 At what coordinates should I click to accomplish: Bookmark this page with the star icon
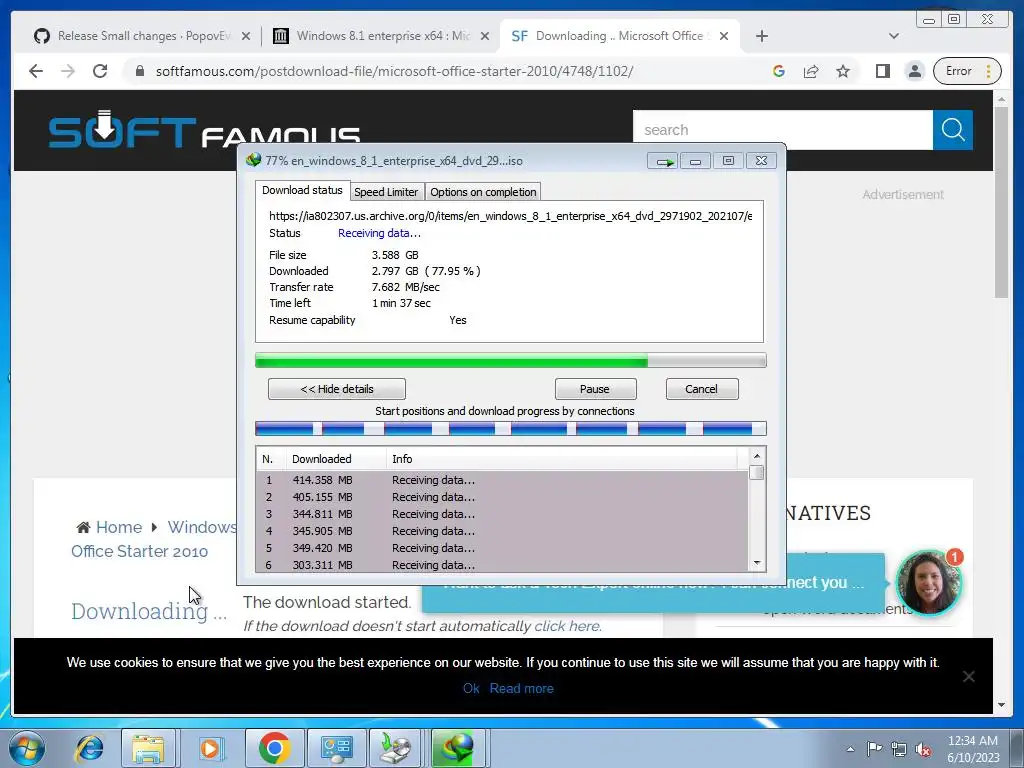[843, 71]
